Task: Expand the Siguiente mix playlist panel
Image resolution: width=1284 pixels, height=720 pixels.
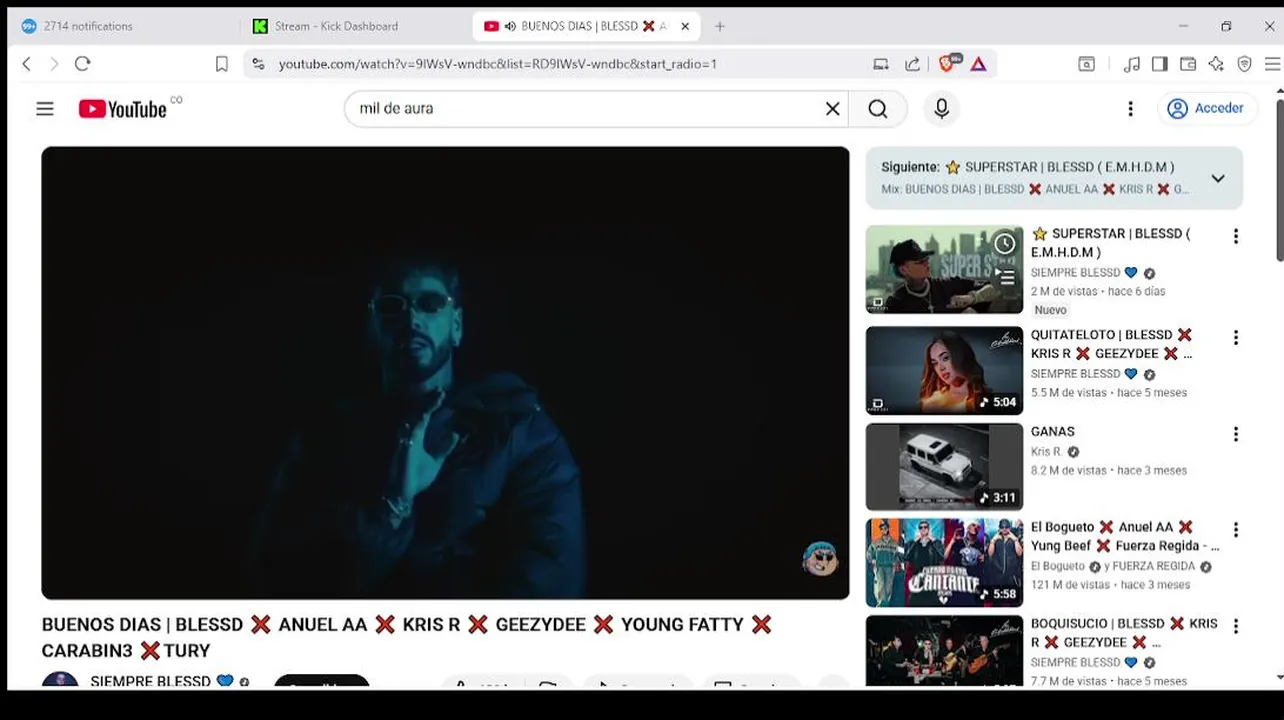Action: click(x=1217, y=178)
